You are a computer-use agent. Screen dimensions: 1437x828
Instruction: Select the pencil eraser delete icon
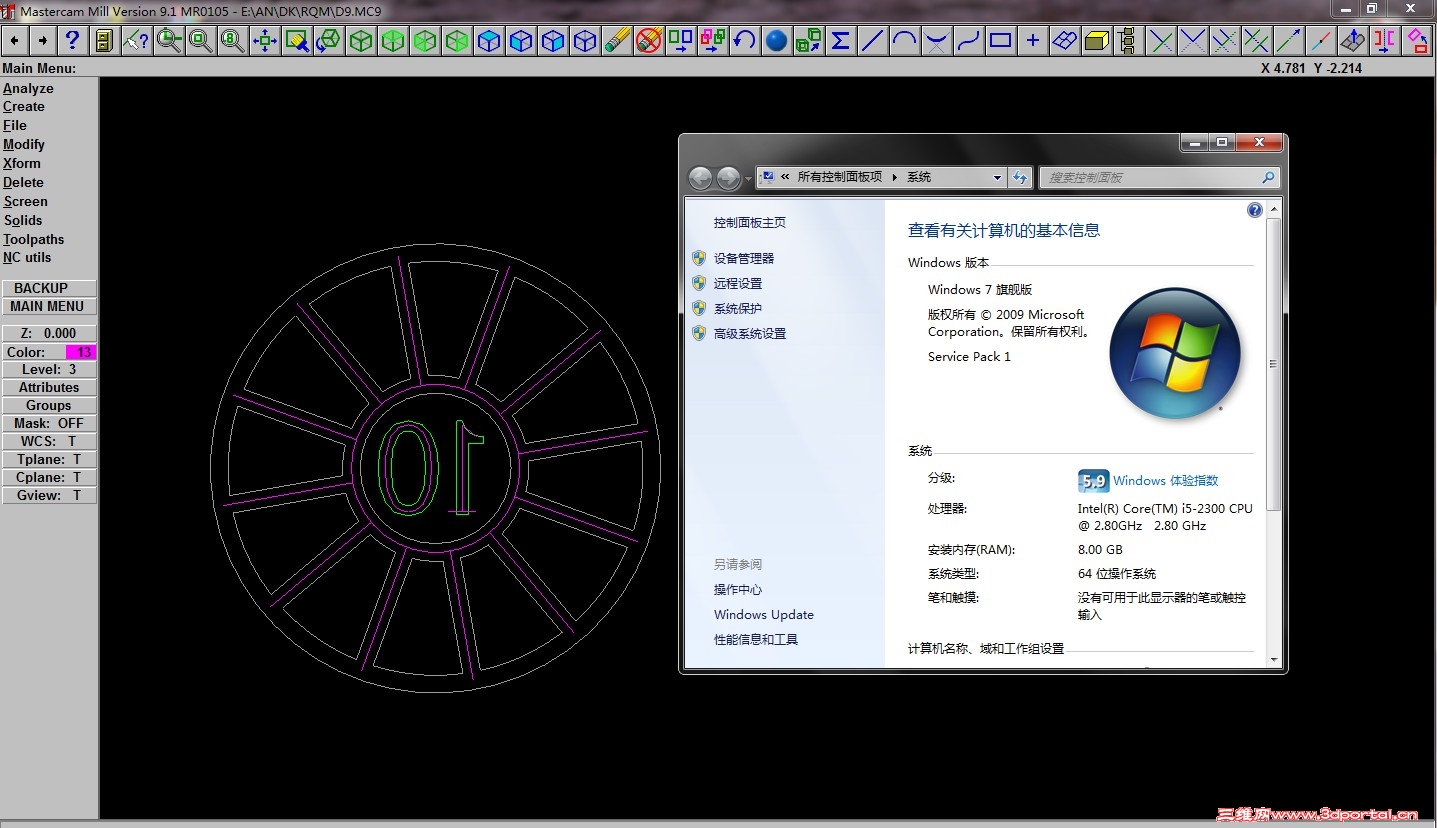tap(617, 41)
